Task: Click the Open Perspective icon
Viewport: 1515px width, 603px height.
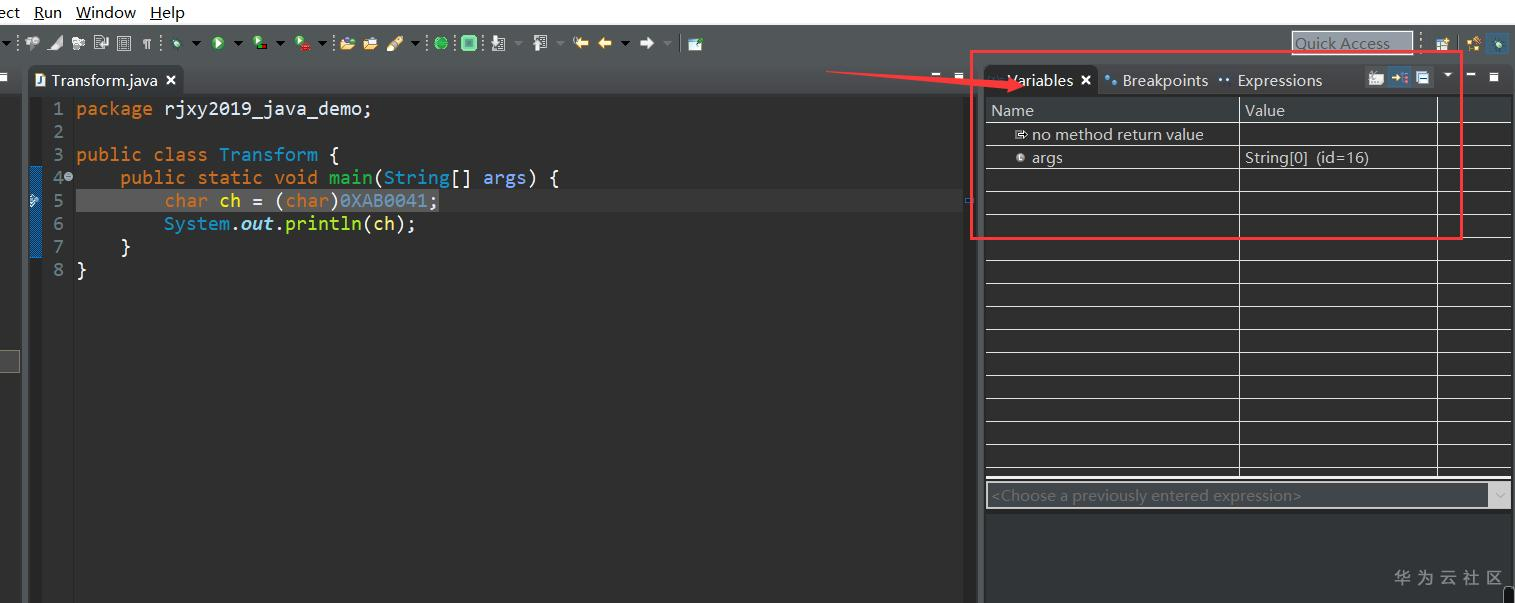Action: [1442, 43]
